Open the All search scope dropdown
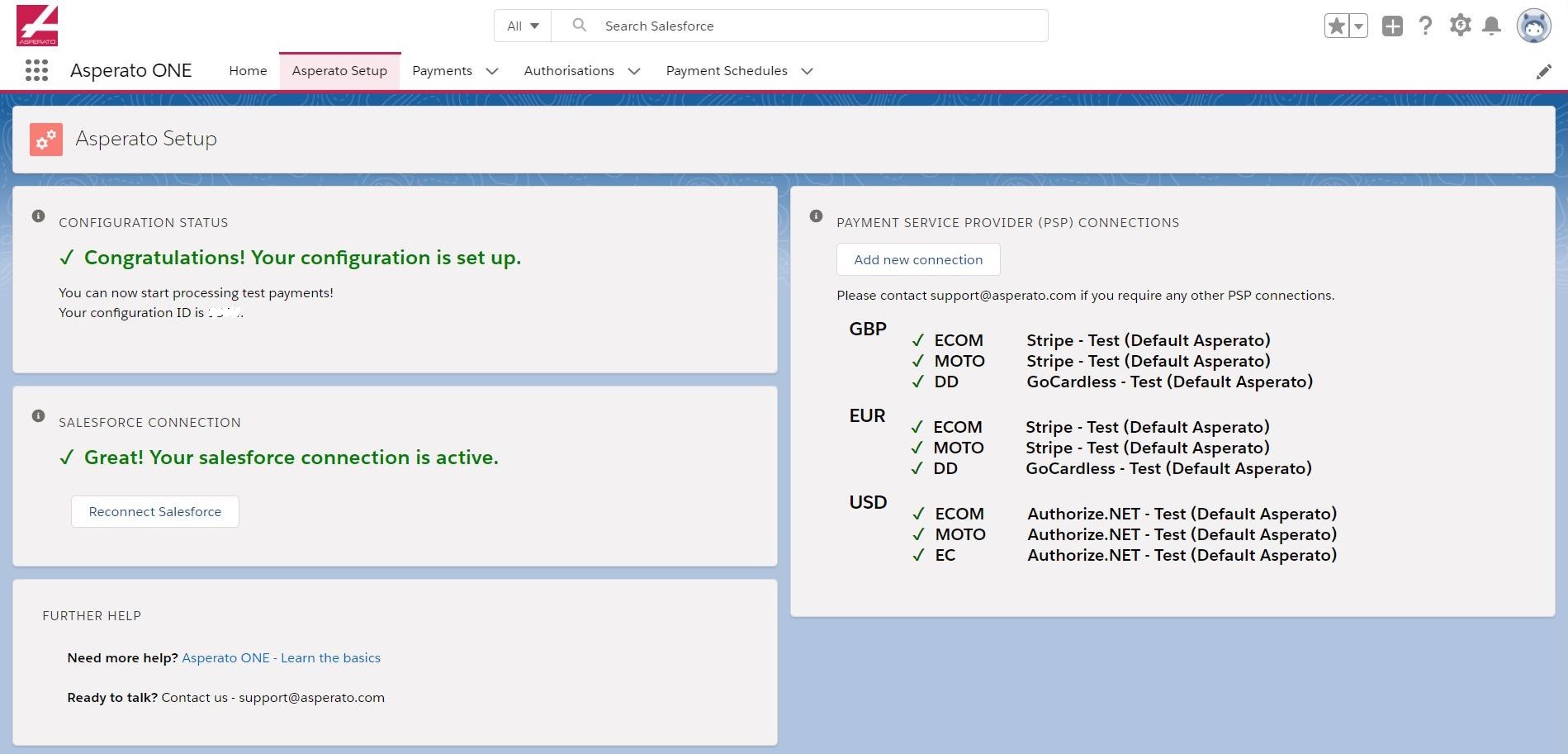This screenshot has width=1568, height=754. 523,26
